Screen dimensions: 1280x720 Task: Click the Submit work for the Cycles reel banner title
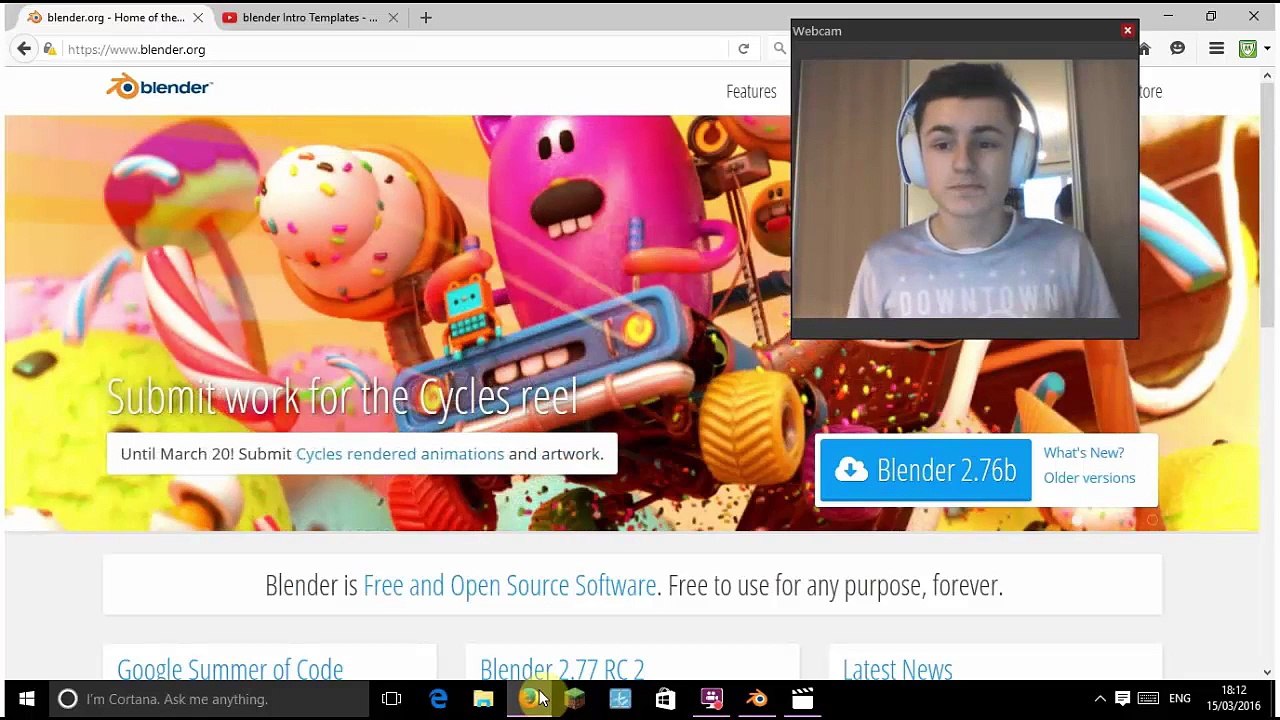(342, 397)
